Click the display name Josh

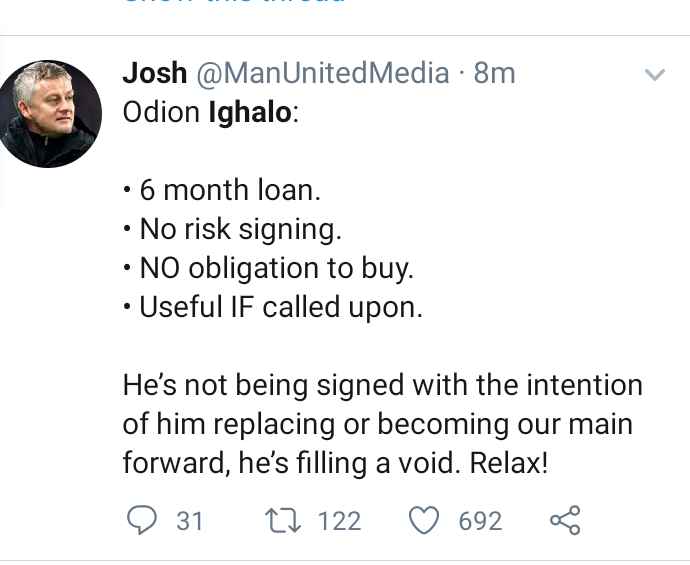[155, 73]
